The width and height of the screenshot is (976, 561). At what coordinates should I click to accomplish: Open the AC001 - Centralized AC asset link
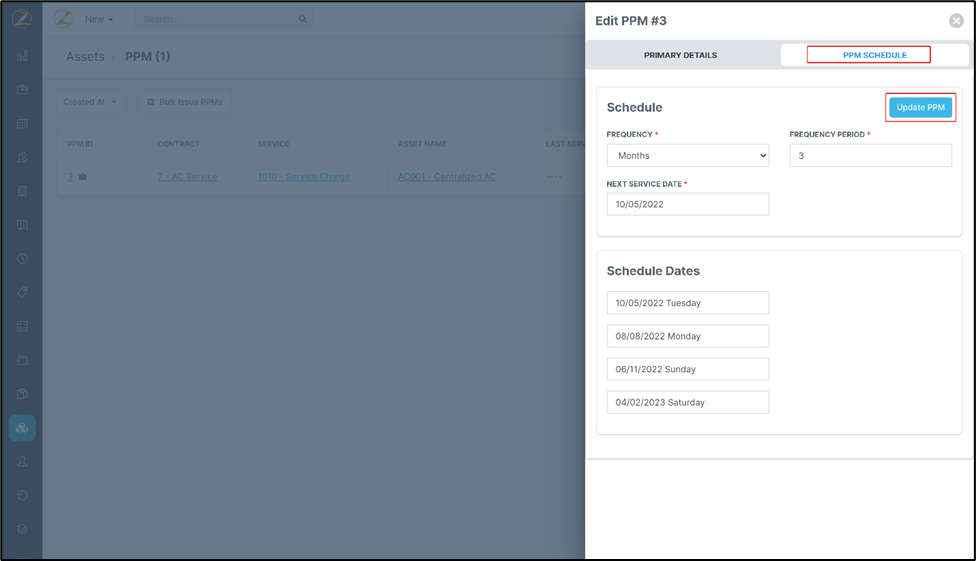coord(446,177)
